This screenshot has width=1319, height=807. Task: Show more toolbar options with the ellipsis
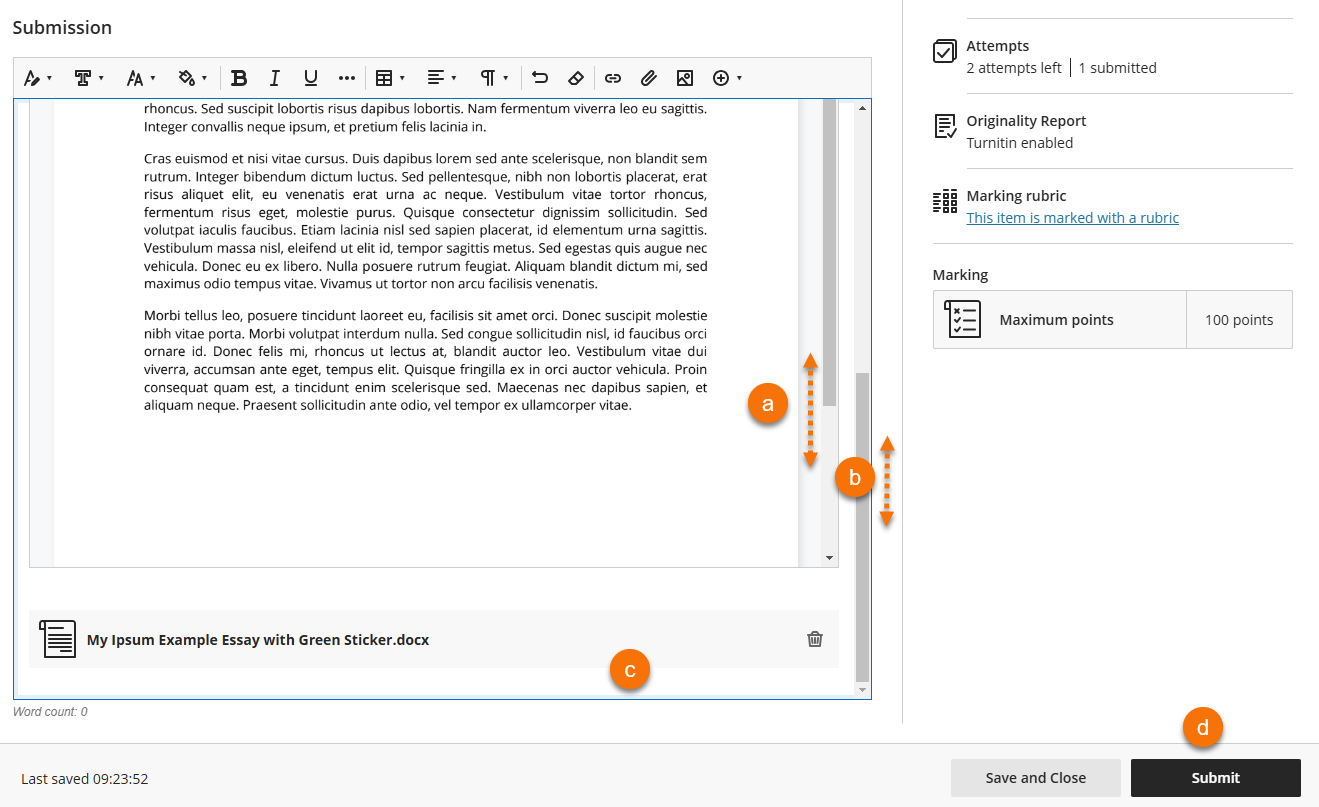click(346, 77)
